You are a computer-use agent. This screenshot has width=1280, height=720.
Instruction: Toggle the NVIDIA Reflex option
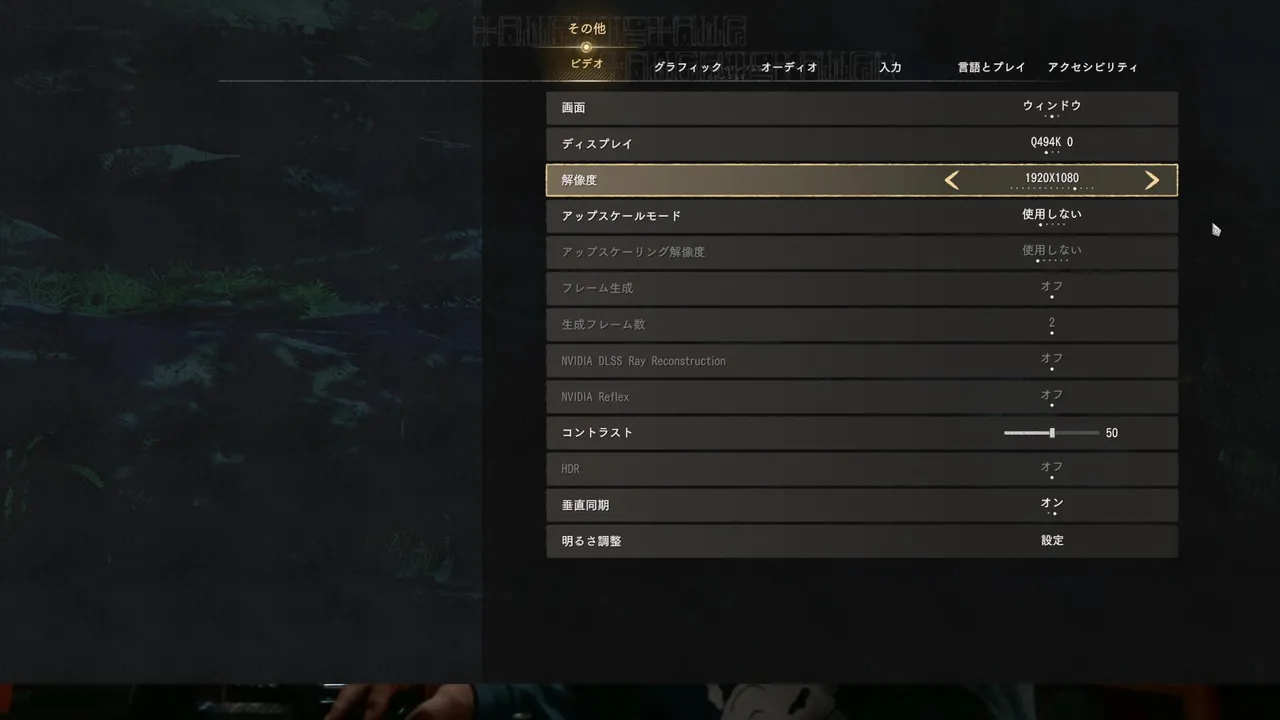[x=1052, y=396]
